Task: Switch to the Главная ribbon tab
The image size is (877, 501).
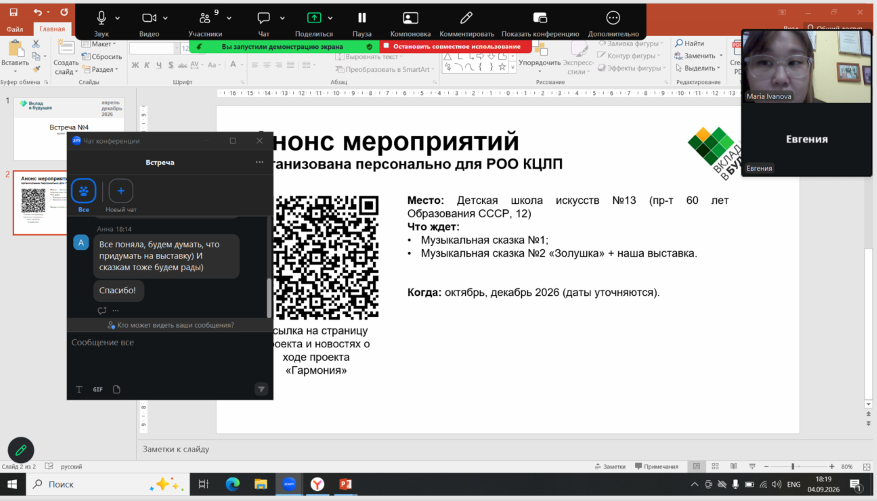Action: point(52,29)
